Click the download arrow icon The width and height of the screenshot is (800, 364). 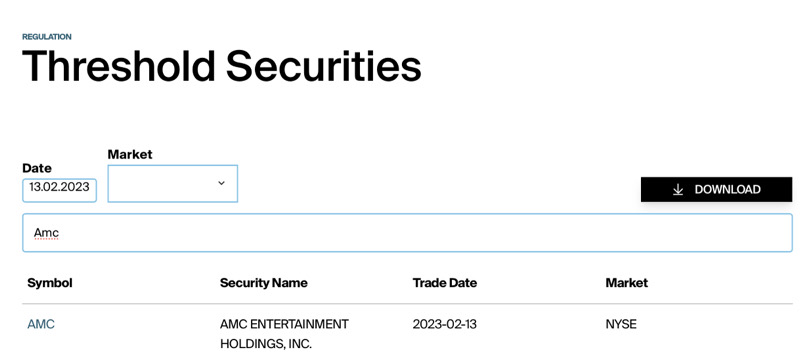click(678, 189)
